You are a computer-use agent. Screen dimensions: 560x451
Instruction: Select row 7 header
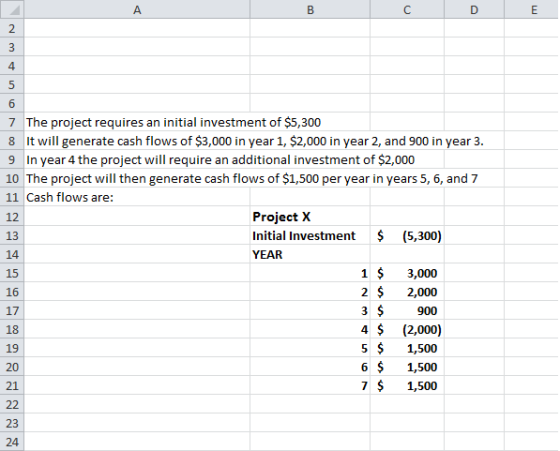pos(12,122)
